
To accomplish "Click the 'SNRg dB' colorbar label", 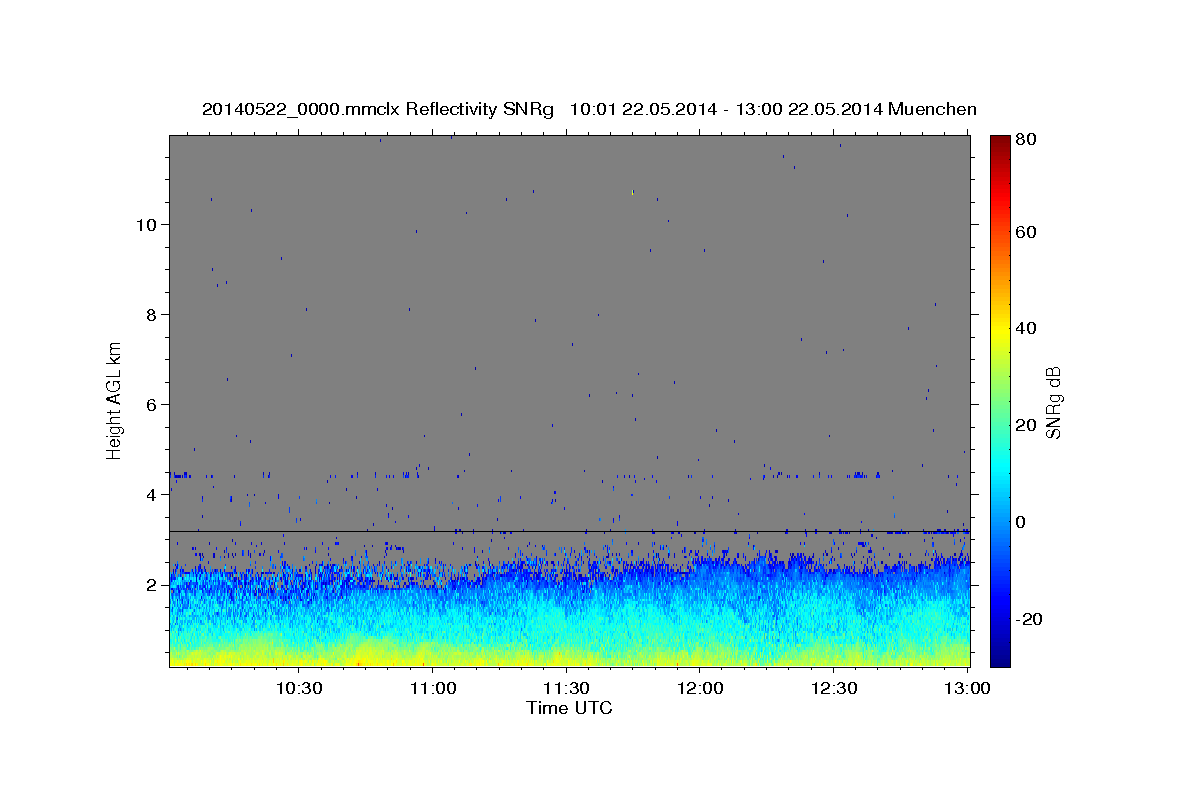I will [x=1053, y=403].
